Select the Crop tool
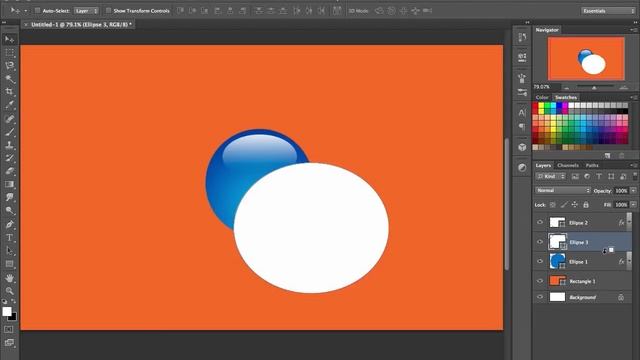The image size is (640, 360). [9, 92]
